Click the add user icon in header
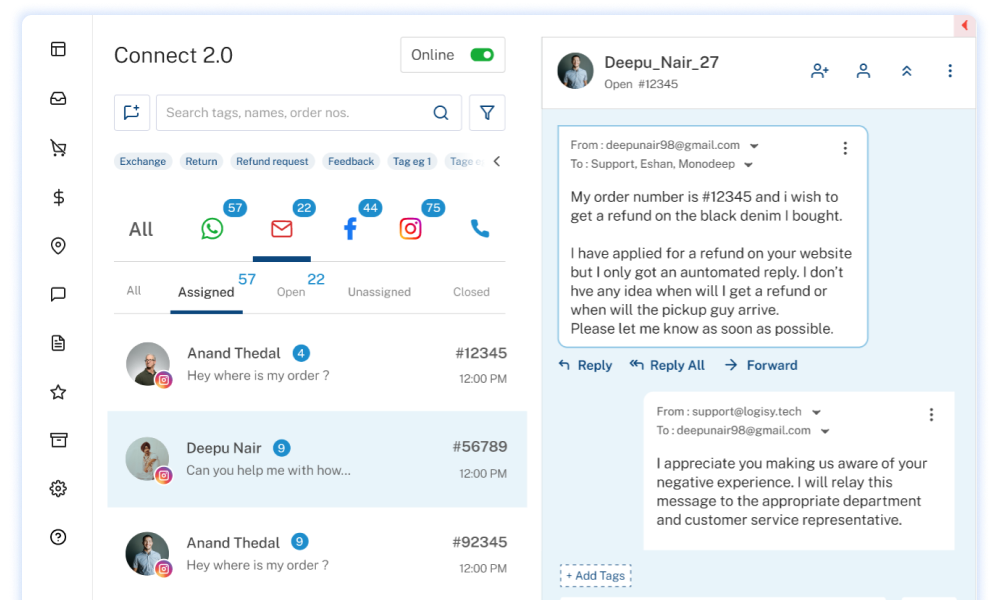Viewport: 1000px width, 600px height. [x=820, y=71]
